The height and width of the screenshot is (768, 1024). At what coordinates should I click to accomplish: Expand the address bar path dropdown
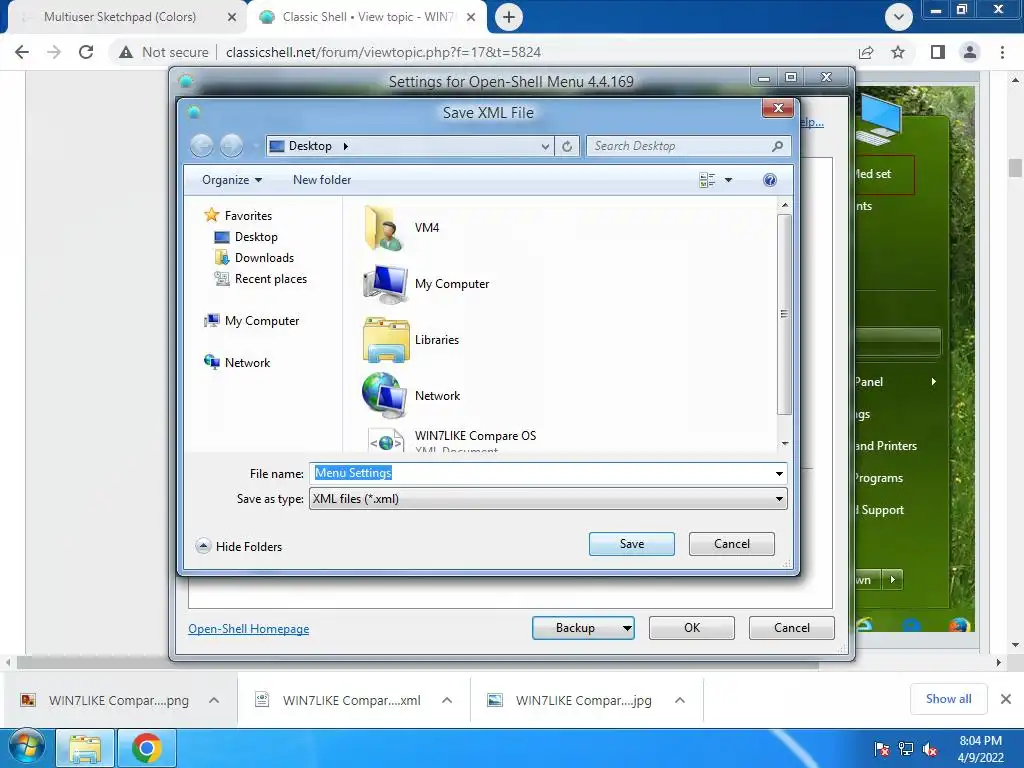tap(545, 146)
